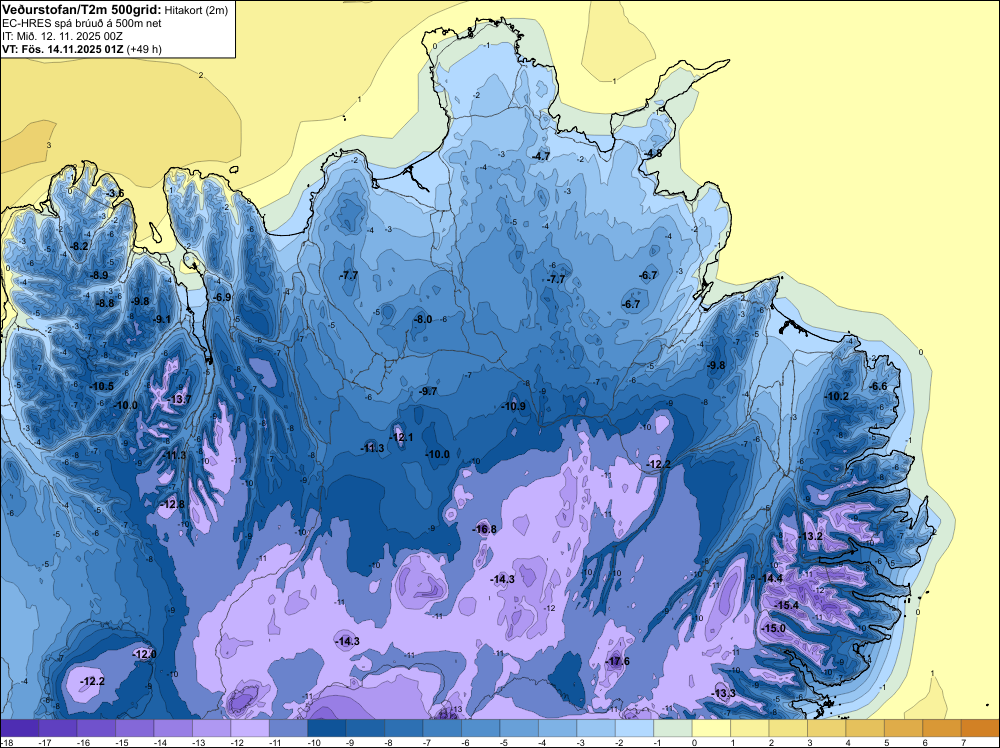Viewport: 1000px width, 748px height.
Task: Click the -9.1 temperature label
Action: coord(161,319)
